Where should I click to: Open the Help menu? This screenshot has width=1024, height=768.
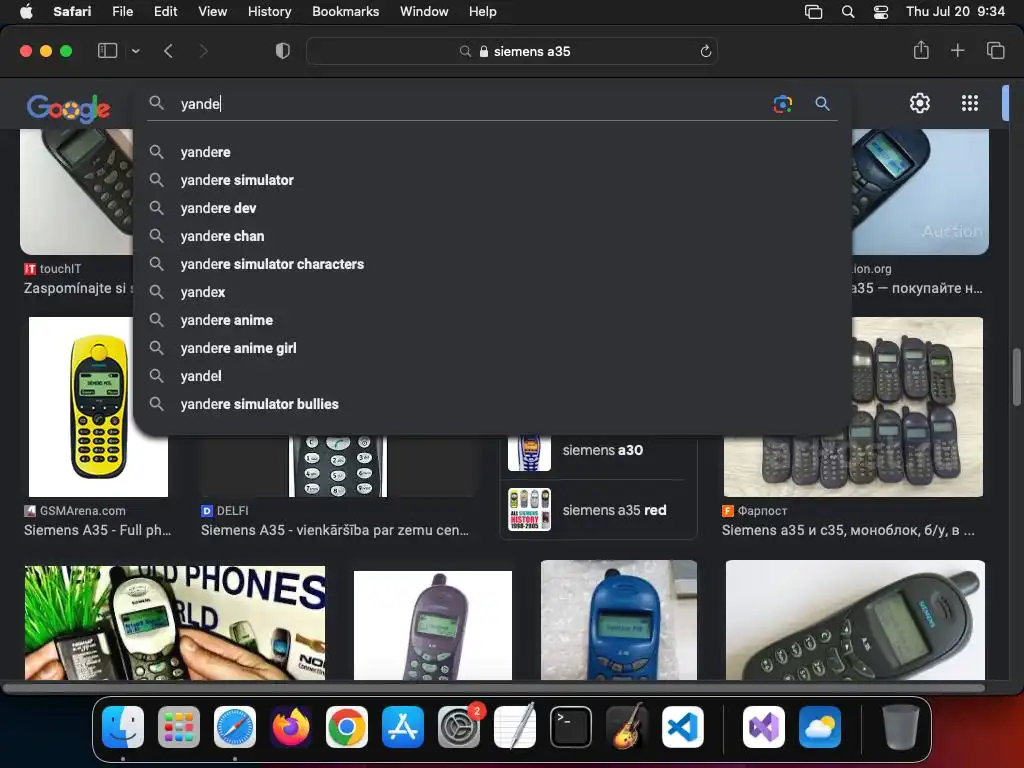(483, 11)
